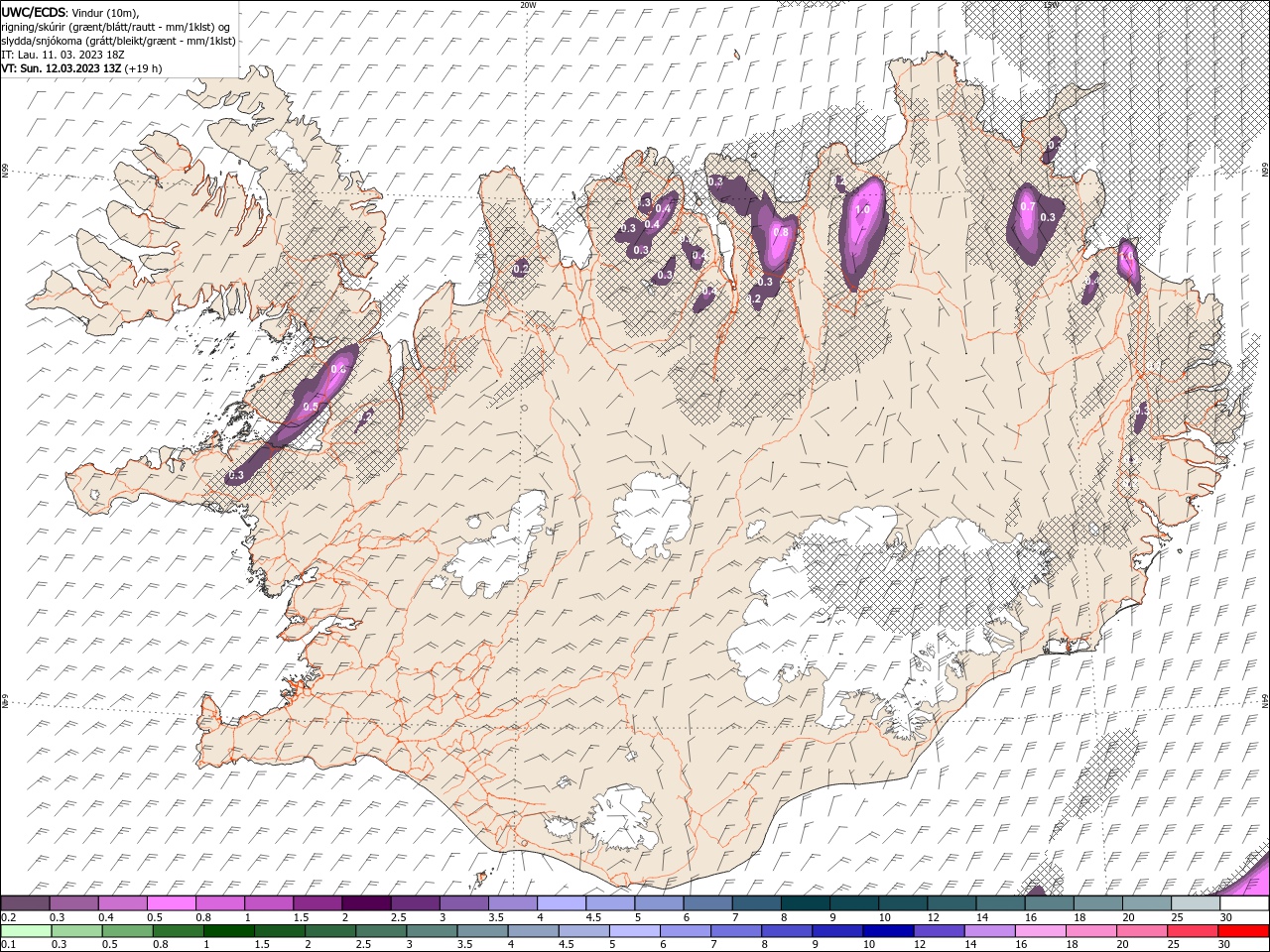Click the pale green 0.1 swatch on the lower legend row
Viewport: 1270px width, 952px height.
pos(25,931)
